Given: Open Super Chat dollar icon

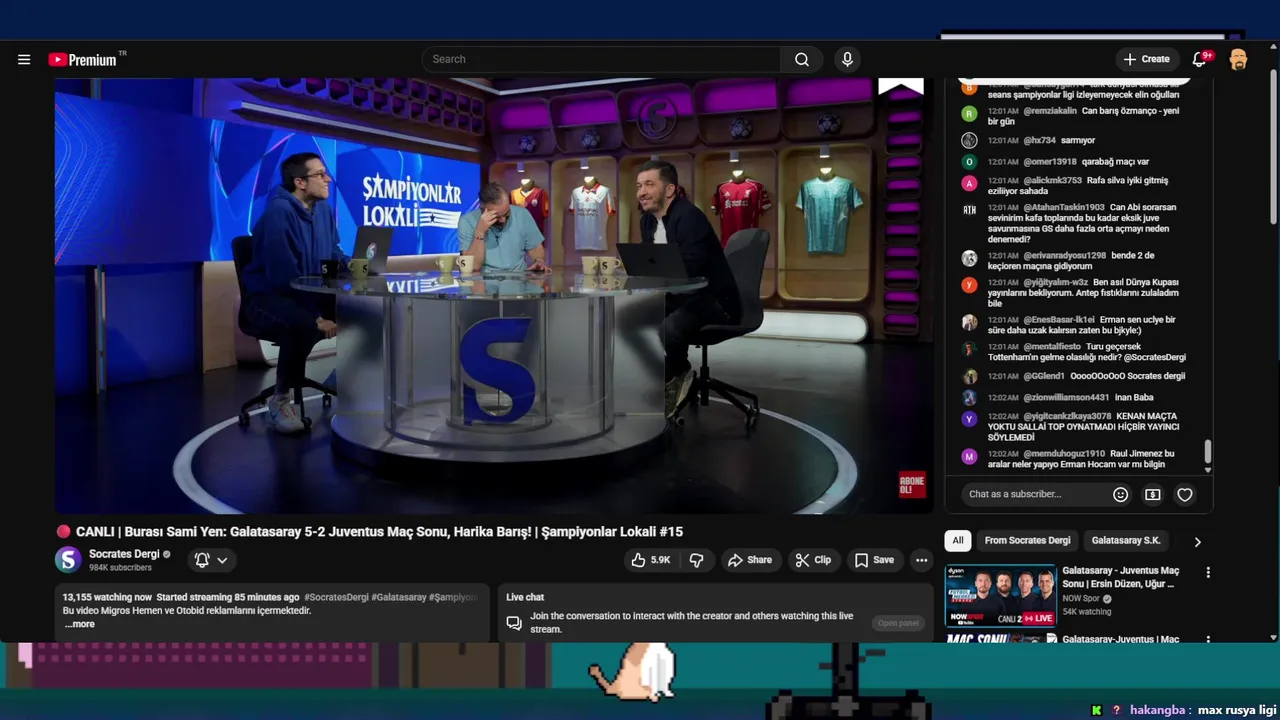Looking at the screenshot, I should tap(1153, 494).
